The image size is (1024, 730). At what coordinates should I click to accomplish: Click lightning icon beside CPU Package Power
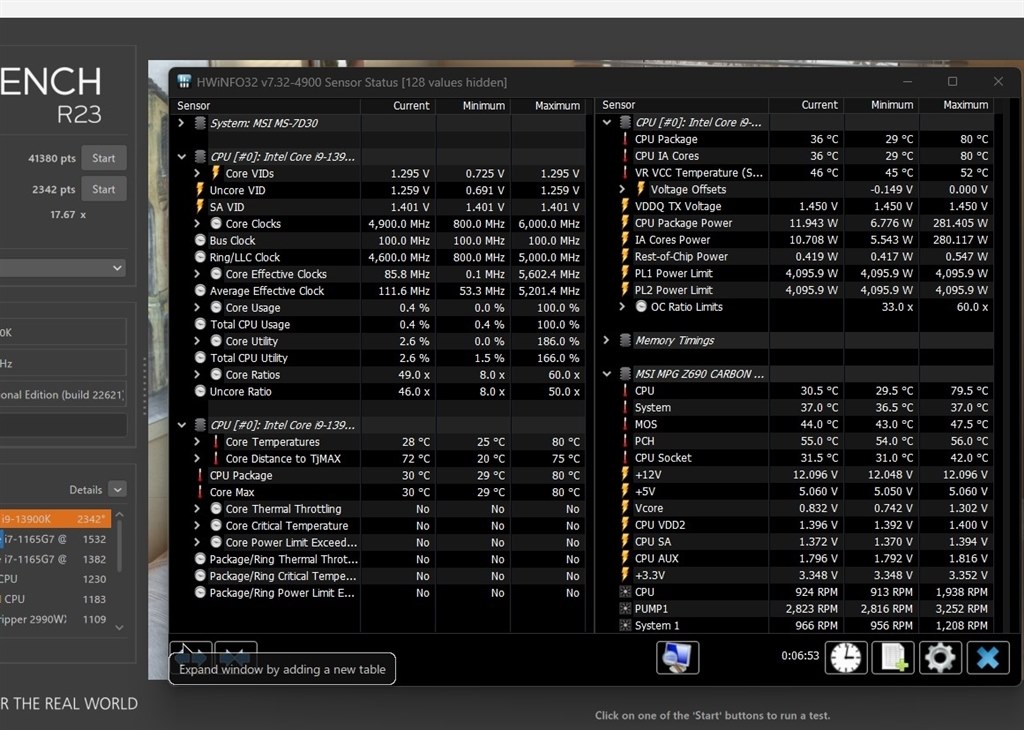tap(625, 223)
